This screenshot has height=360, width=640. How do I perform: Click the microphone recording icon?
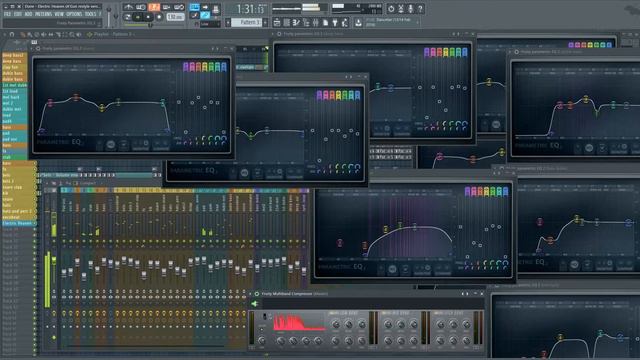(x=411, y=9)
